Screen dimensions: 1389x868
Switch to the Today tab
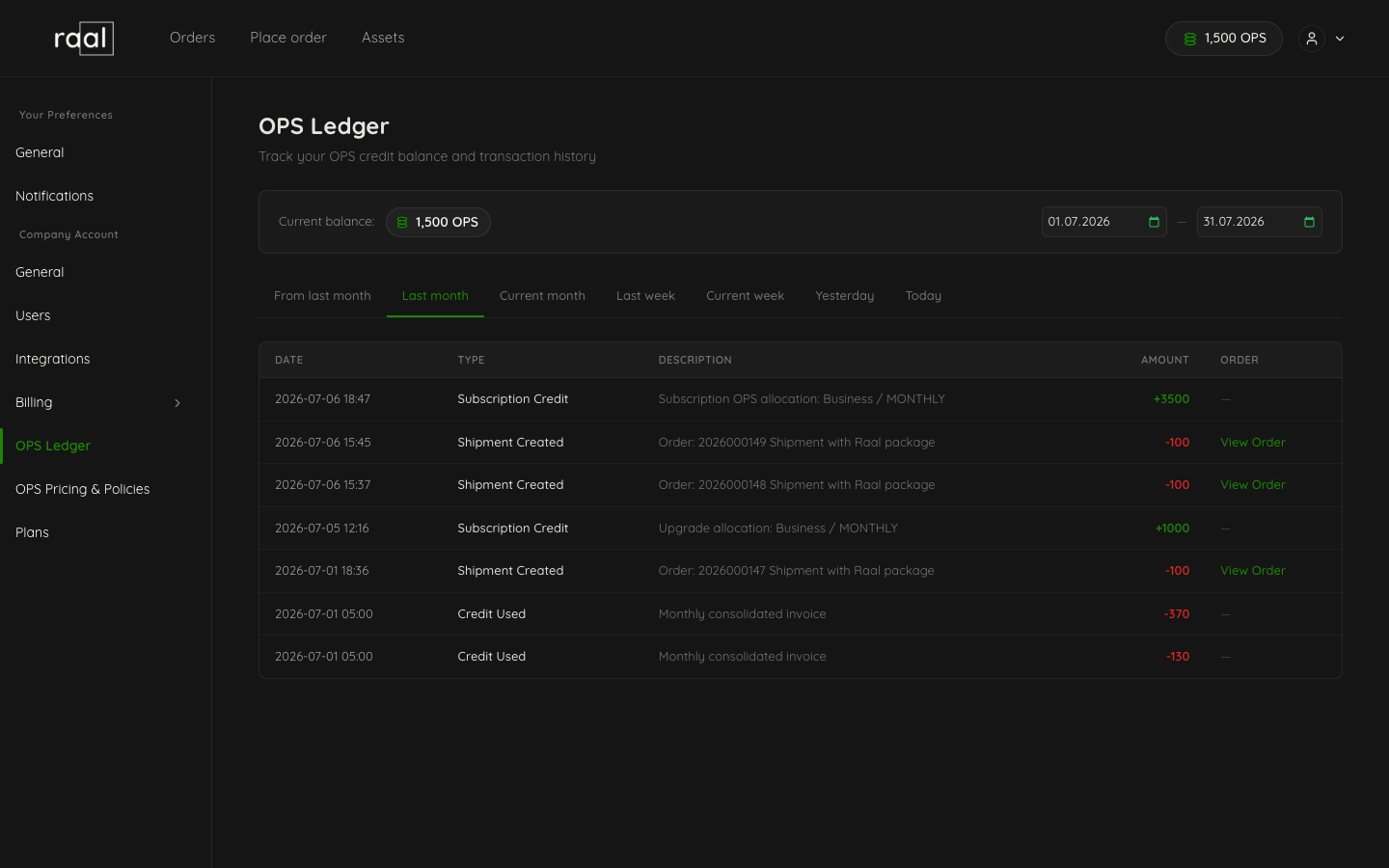pyautogui.click(x=923, y=296)
